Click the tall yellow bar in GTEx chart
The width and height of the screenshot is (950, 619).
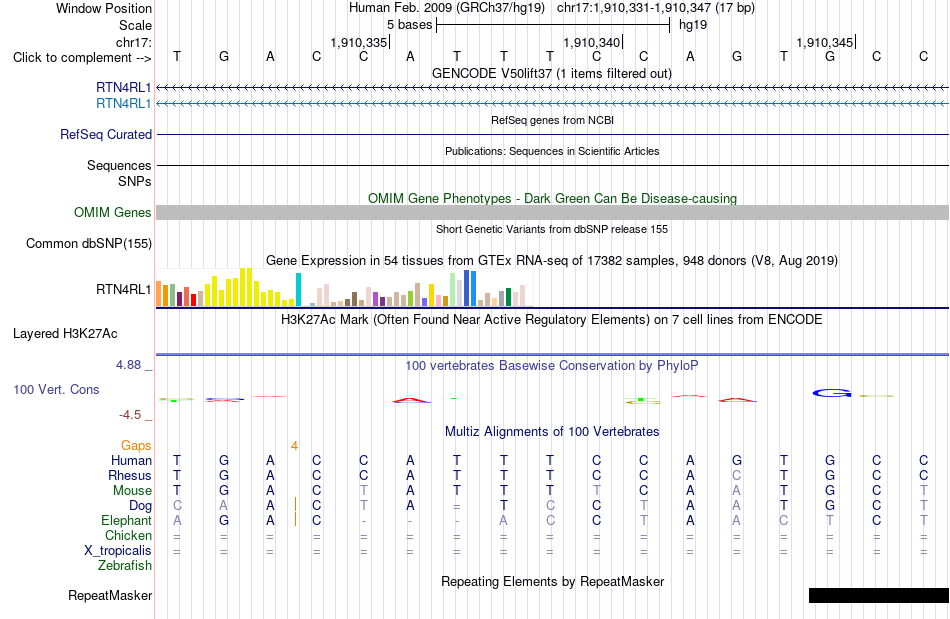246,287
